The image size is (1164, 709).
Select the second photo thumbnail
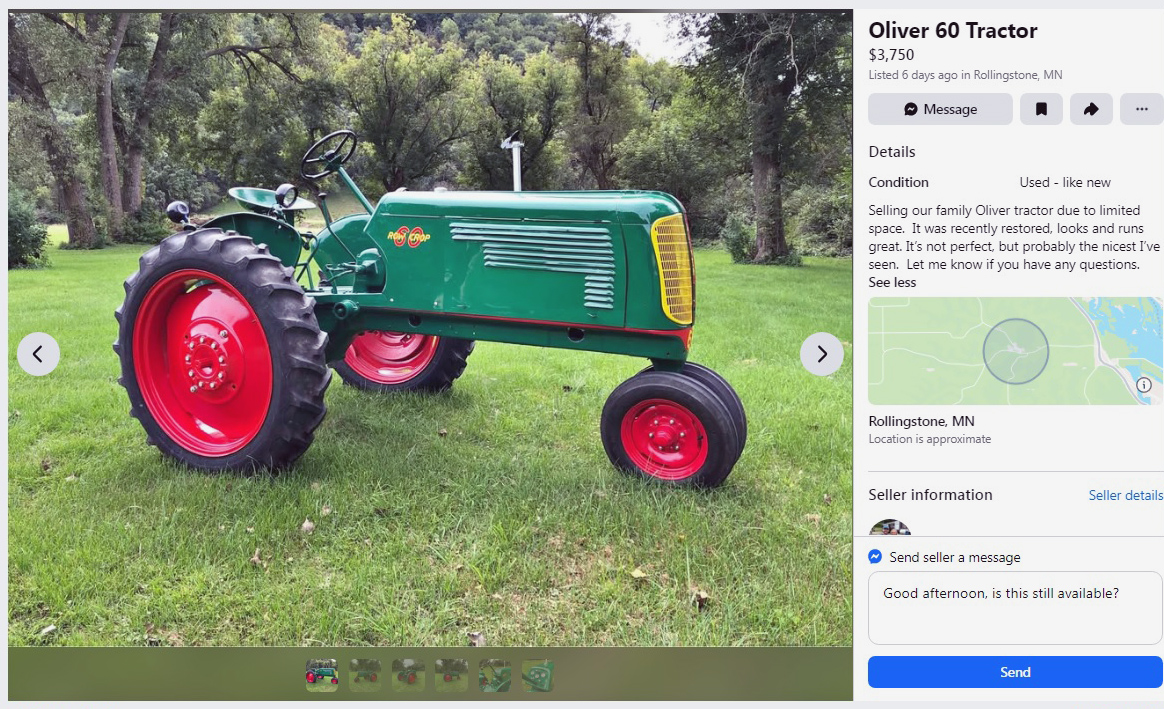coord(364,675)
